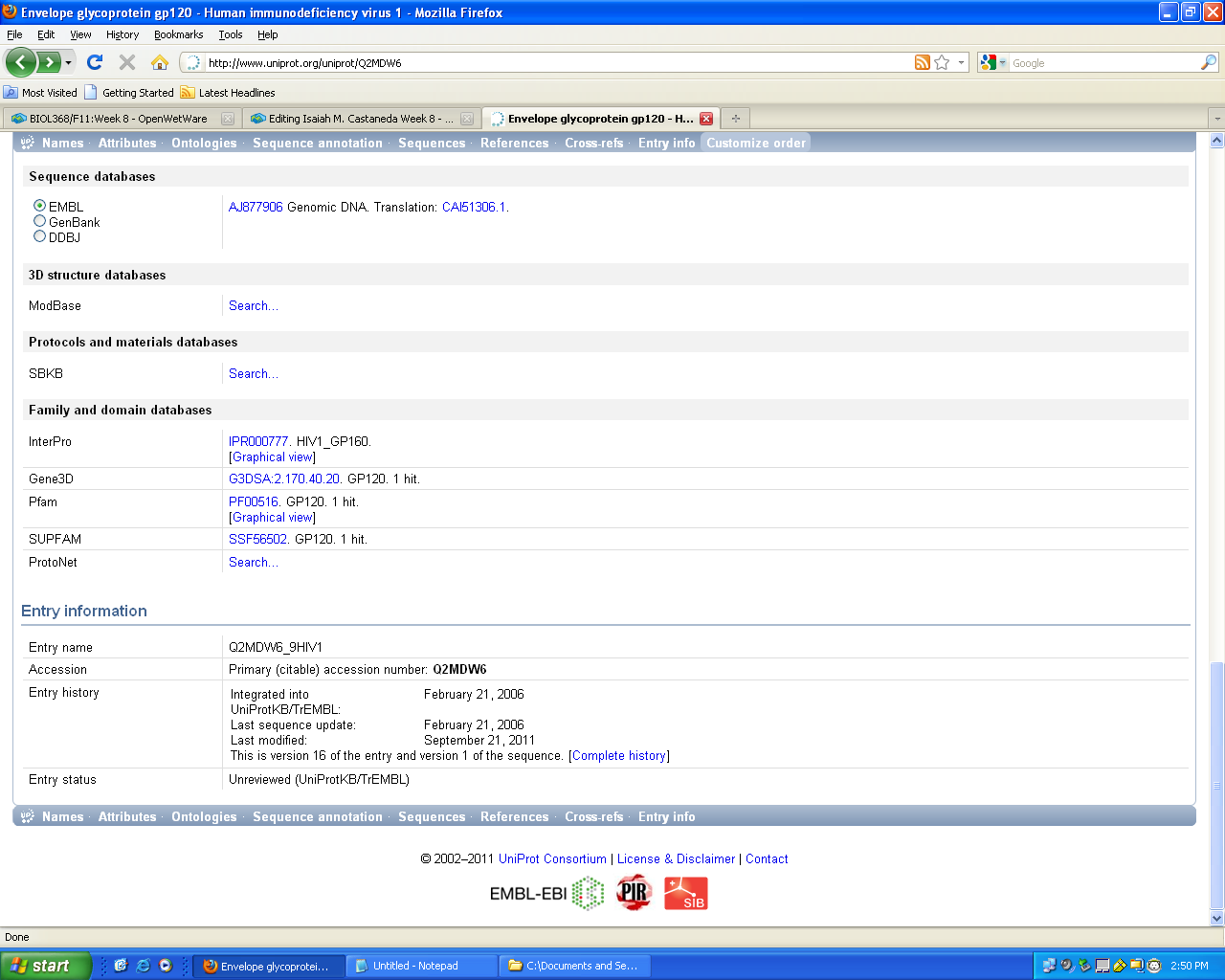Screen dimensions: 1225x980
Task: Click the RSS feed icon in the address bar
Action: pos(922,62)
